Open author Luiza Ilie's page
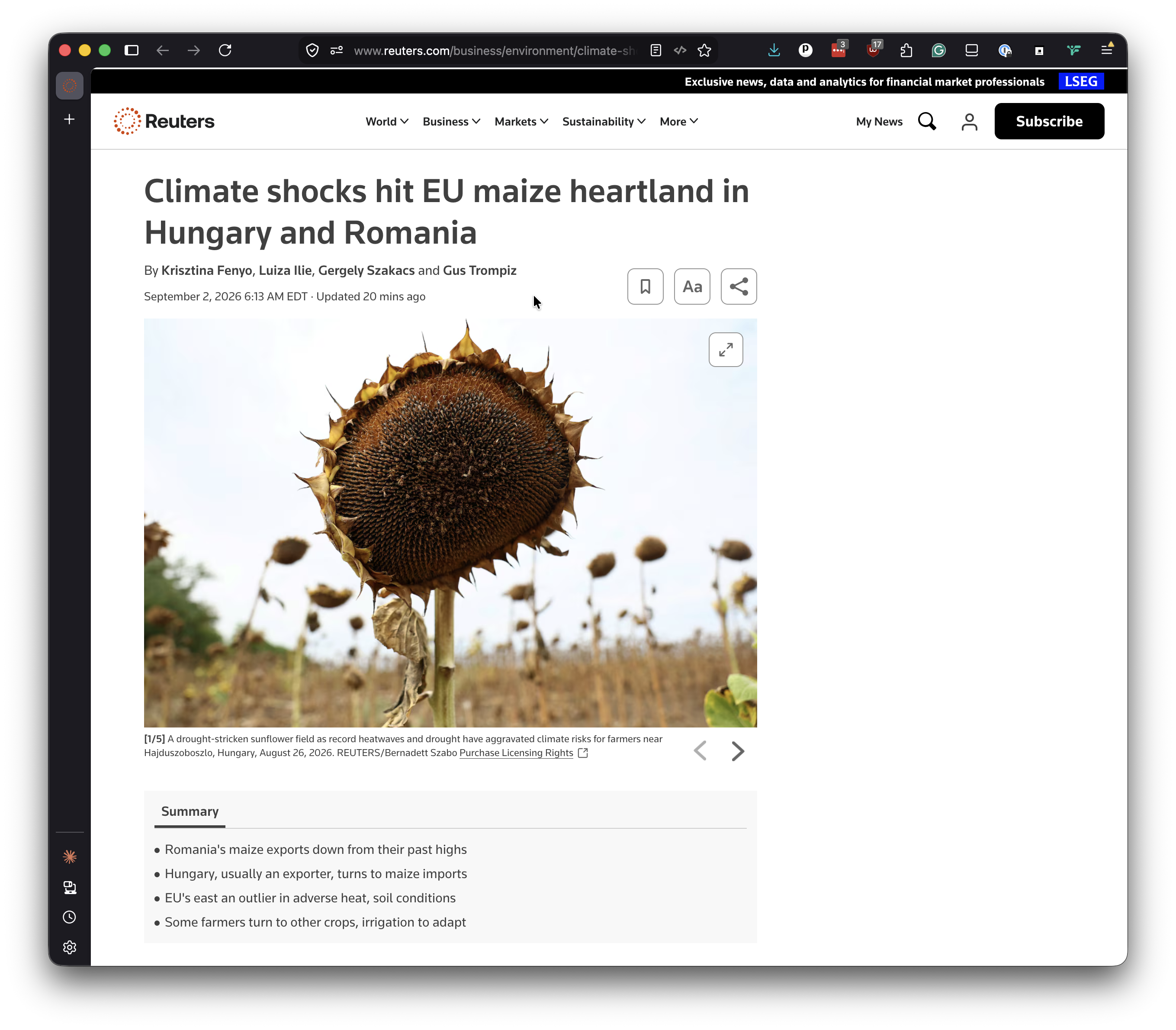Screen dimensions: 1176x1030 [285, 270]
